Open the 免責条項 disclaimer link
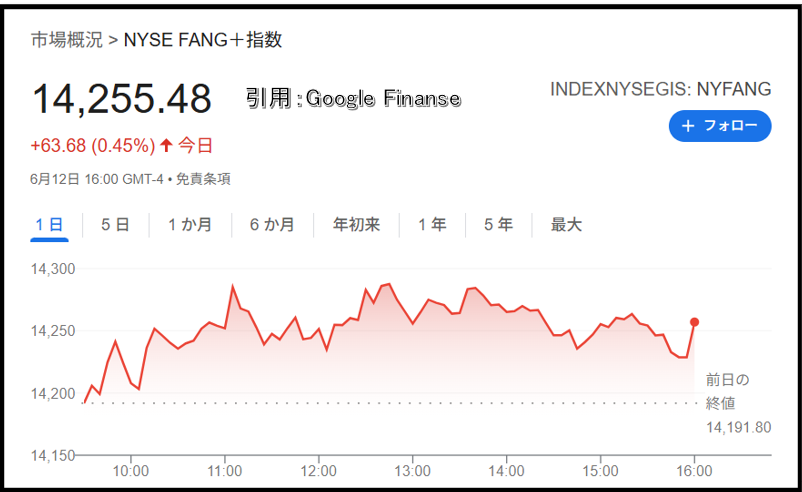Screen dimensions: 802x492 203,179
